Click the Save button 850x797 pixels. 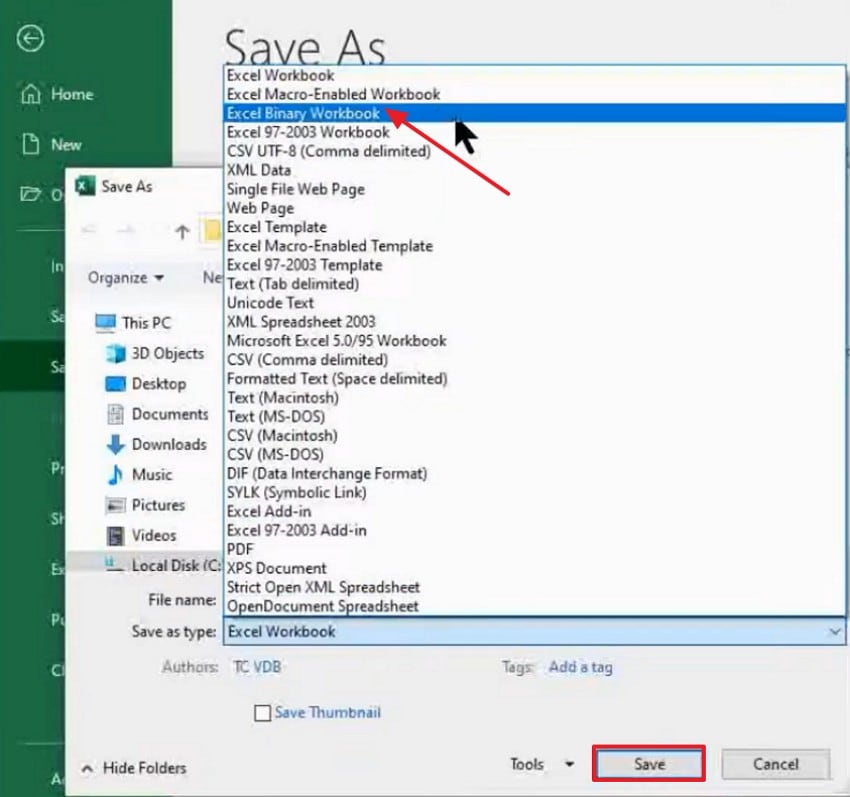649,763
